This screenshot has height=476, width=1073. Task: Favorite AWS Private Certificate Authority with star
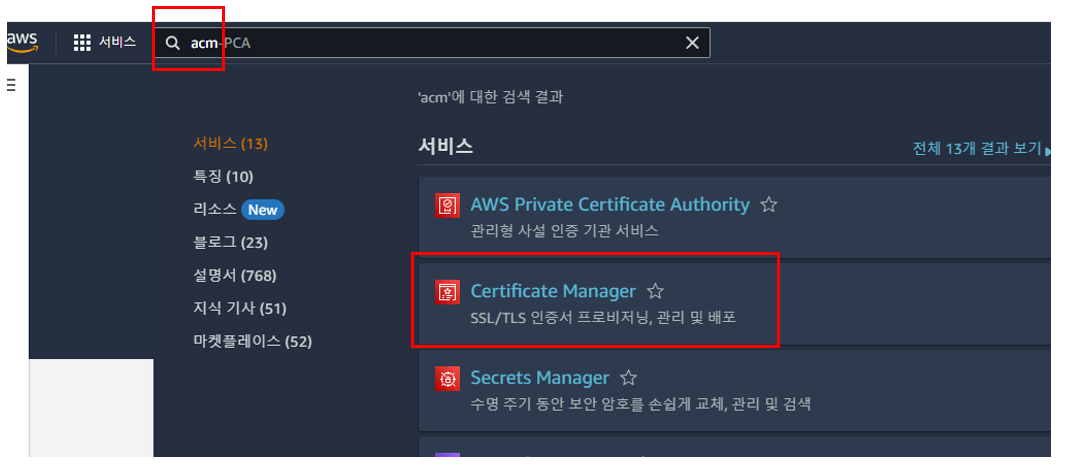click(769, 204)
